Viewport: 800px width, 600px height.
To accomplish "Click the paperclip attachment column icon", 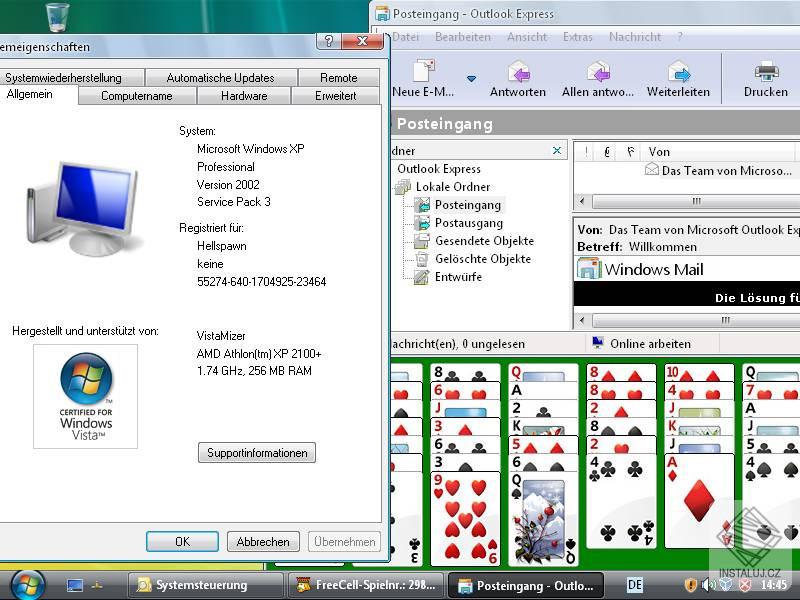I will 607,151.
